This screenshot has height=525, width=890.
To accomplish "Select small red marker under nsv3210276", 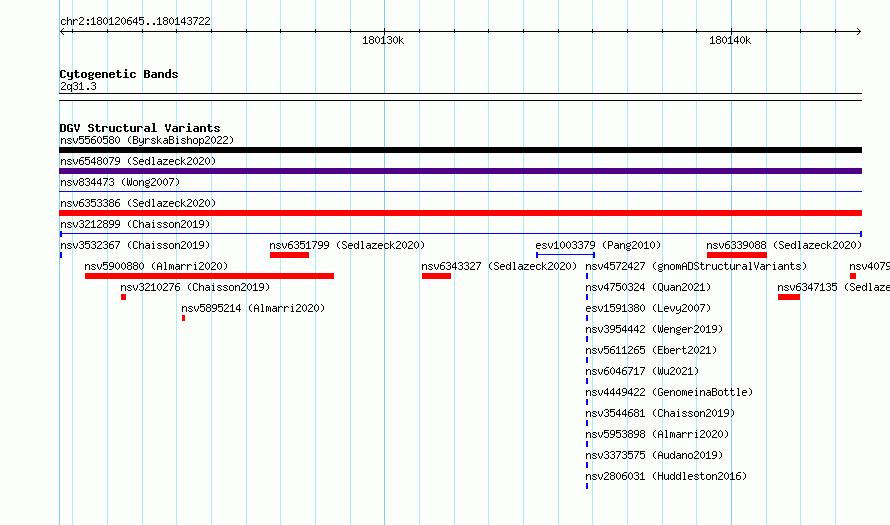I will tap(123, 297).
